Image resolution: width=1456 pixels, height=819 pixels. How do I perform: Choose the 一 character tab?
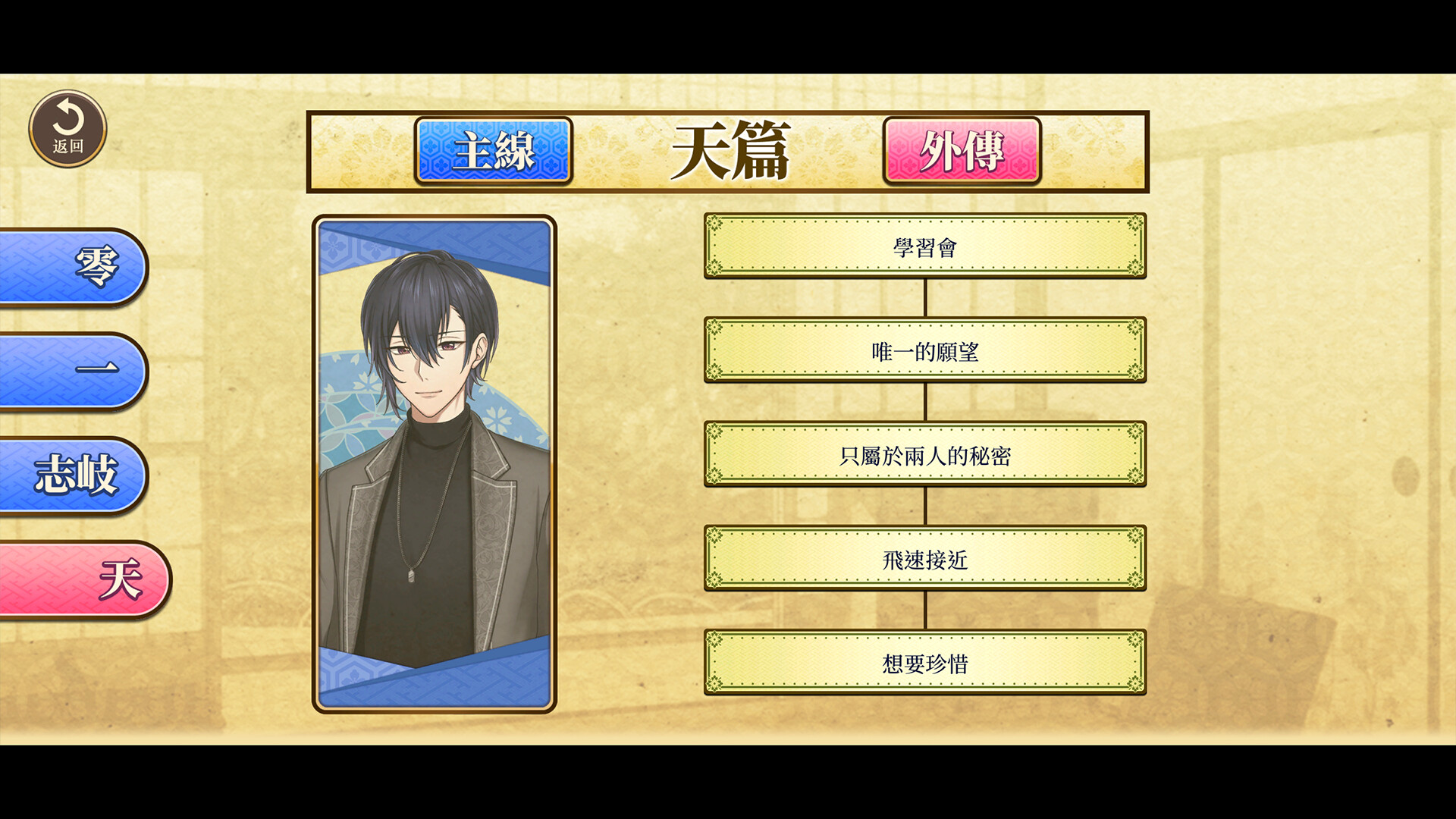[x=74, y=371]
